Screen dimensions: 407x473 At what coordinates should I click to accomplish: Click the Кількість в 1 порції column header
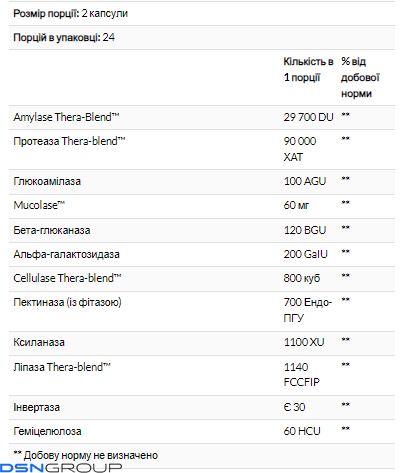tap(308, 69)
